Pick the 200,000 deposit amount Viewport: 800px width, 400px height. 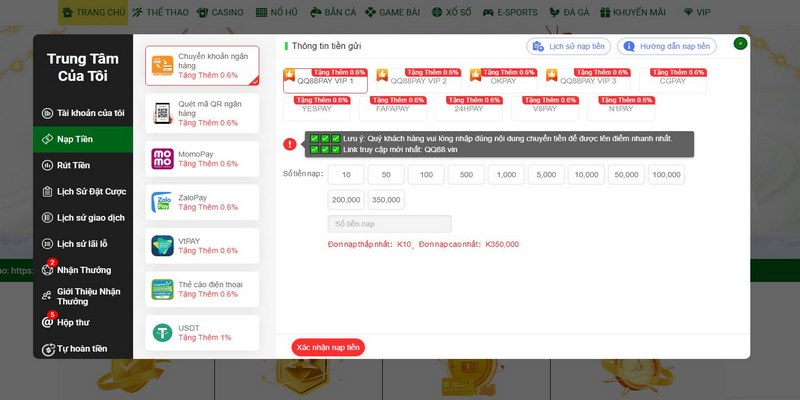tap(346, 200)
